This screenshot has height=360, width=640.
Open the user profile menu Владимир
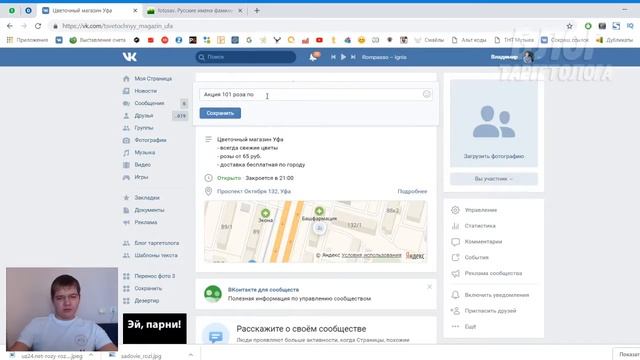(x=512, y=57)
